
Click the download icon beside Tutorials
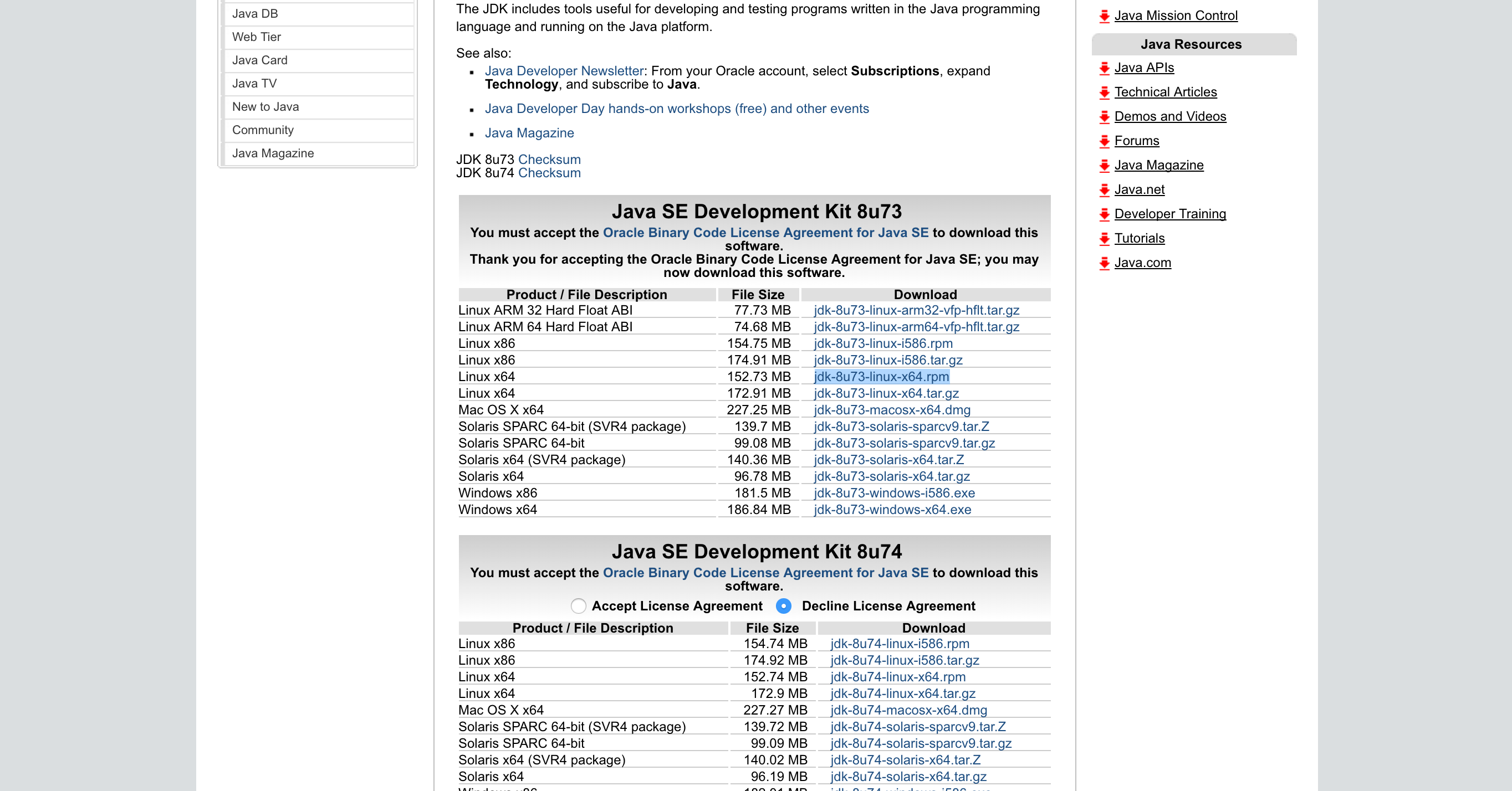(1104, 238)
